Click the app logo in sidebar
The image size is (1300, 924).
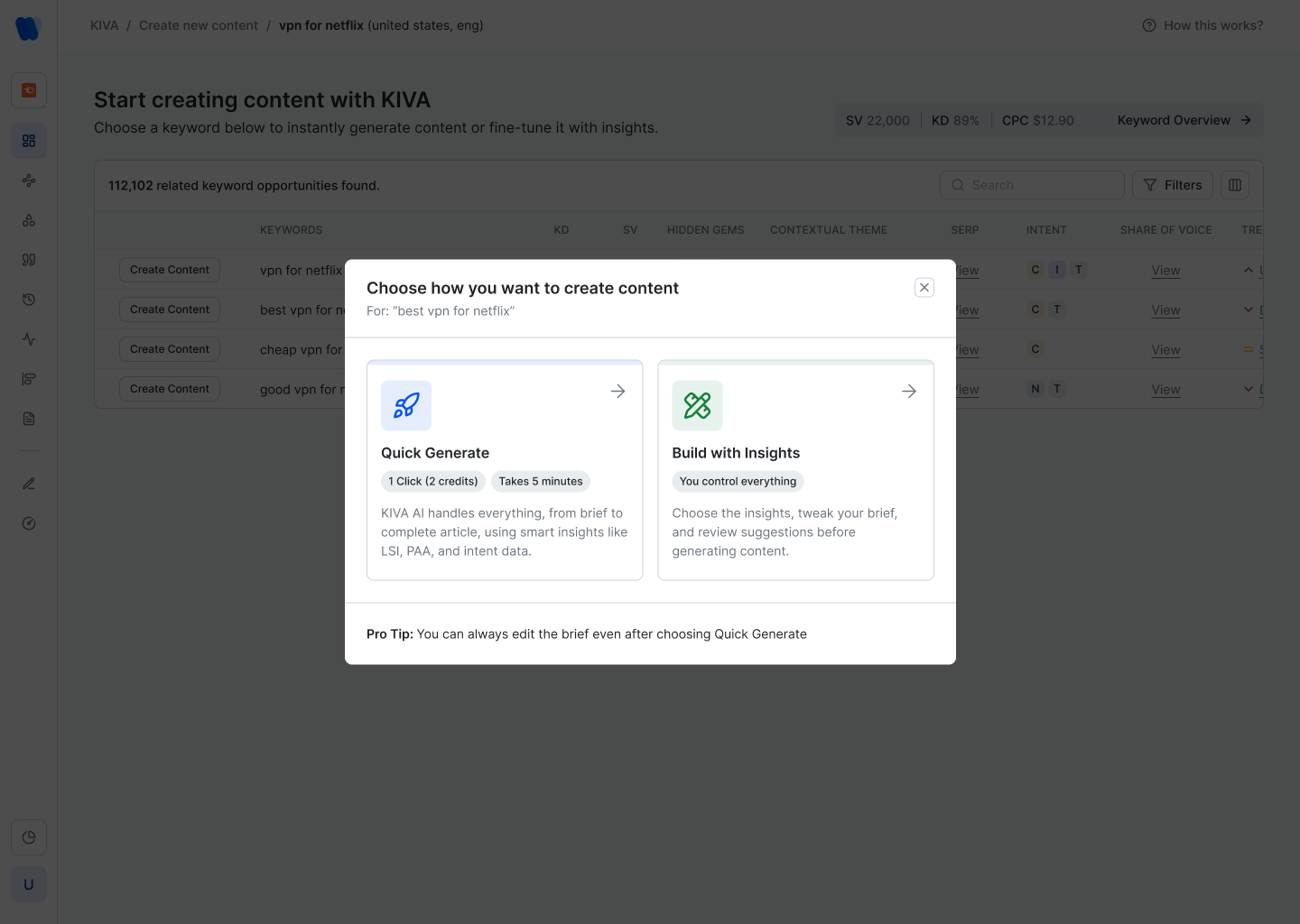pyautogui.click(x=28, y=28)
